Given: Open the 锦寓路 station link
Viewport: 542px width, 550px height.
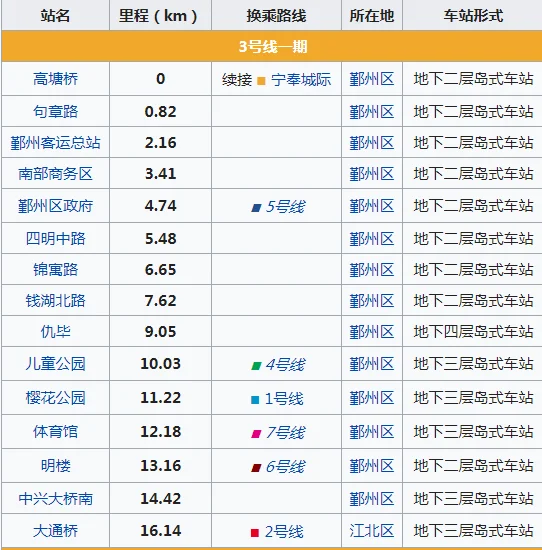Looking at the screenshot, I should pyautogui.click(x=55, y=270).
